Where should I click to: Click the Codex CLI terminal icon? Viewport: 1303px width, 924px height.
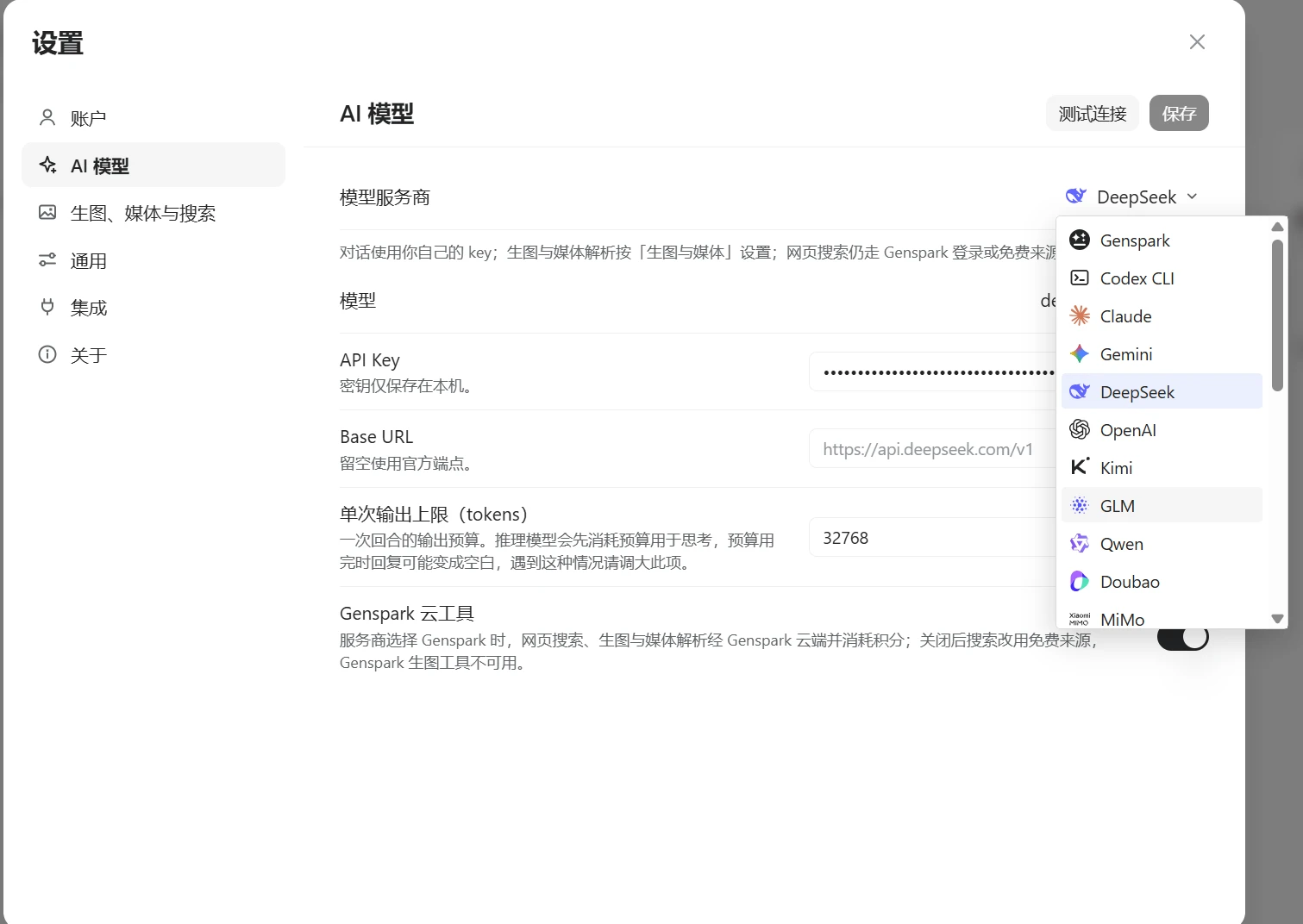click(x=1080, y=278)
